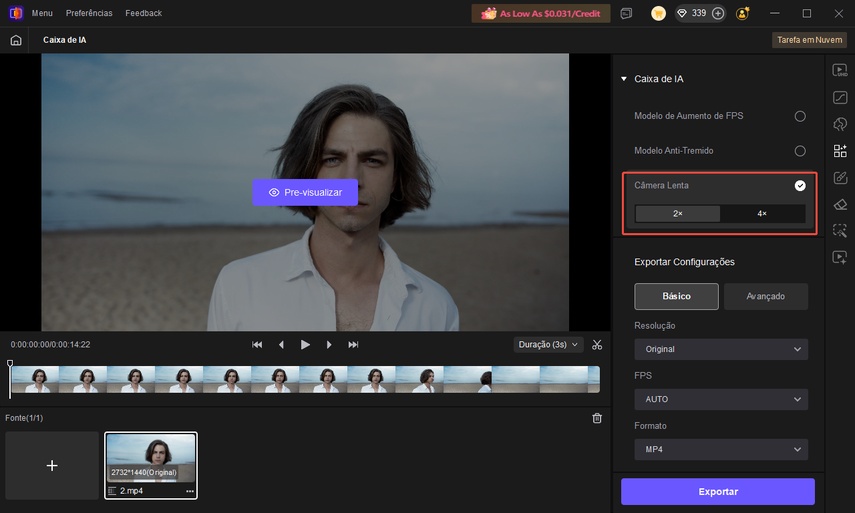Viewport: 855px width, 513px height.
Task: Switch to the Avançado tab
Action: (x=766, y=296)
